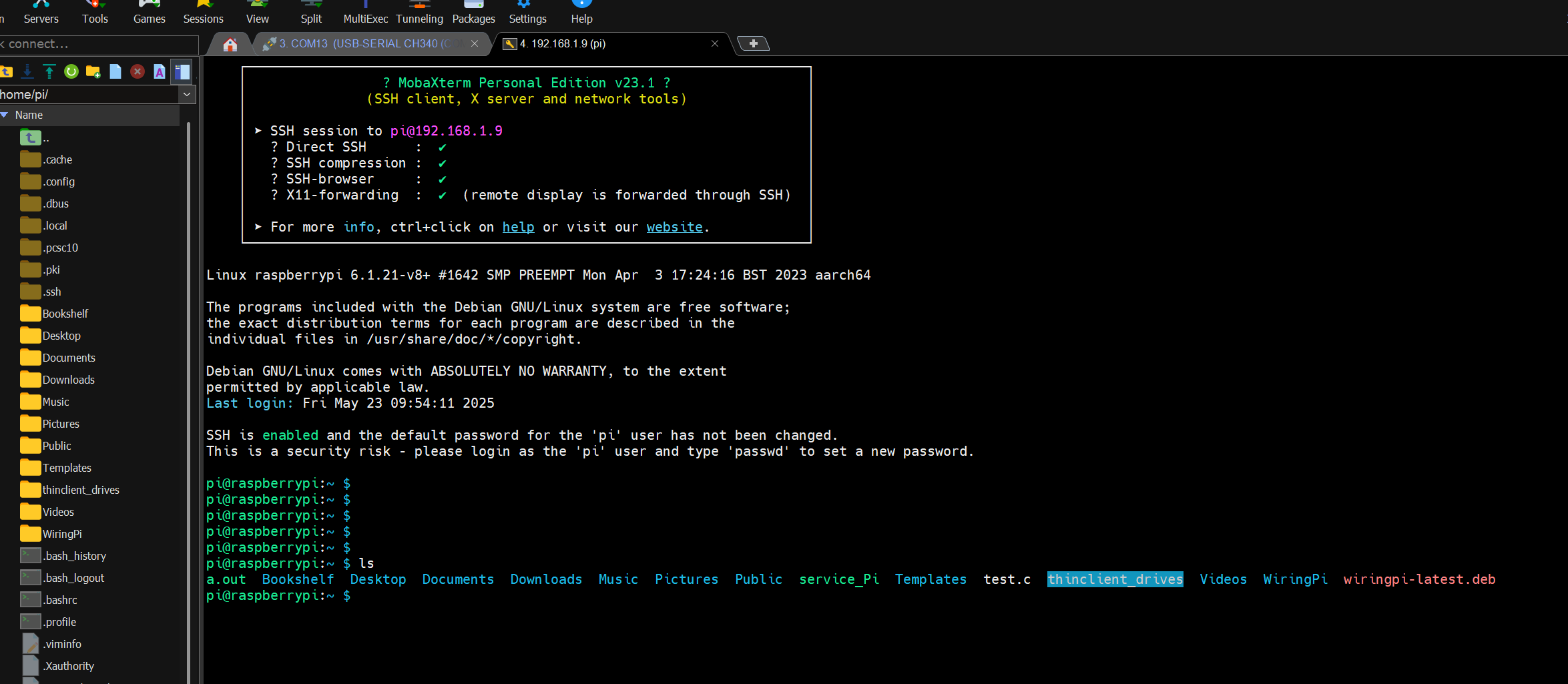The width and height of the screenshot is (1568, 684).
Task: Close the 192.168.1.9 (pi) tab
Action: [x=715, y=43]
